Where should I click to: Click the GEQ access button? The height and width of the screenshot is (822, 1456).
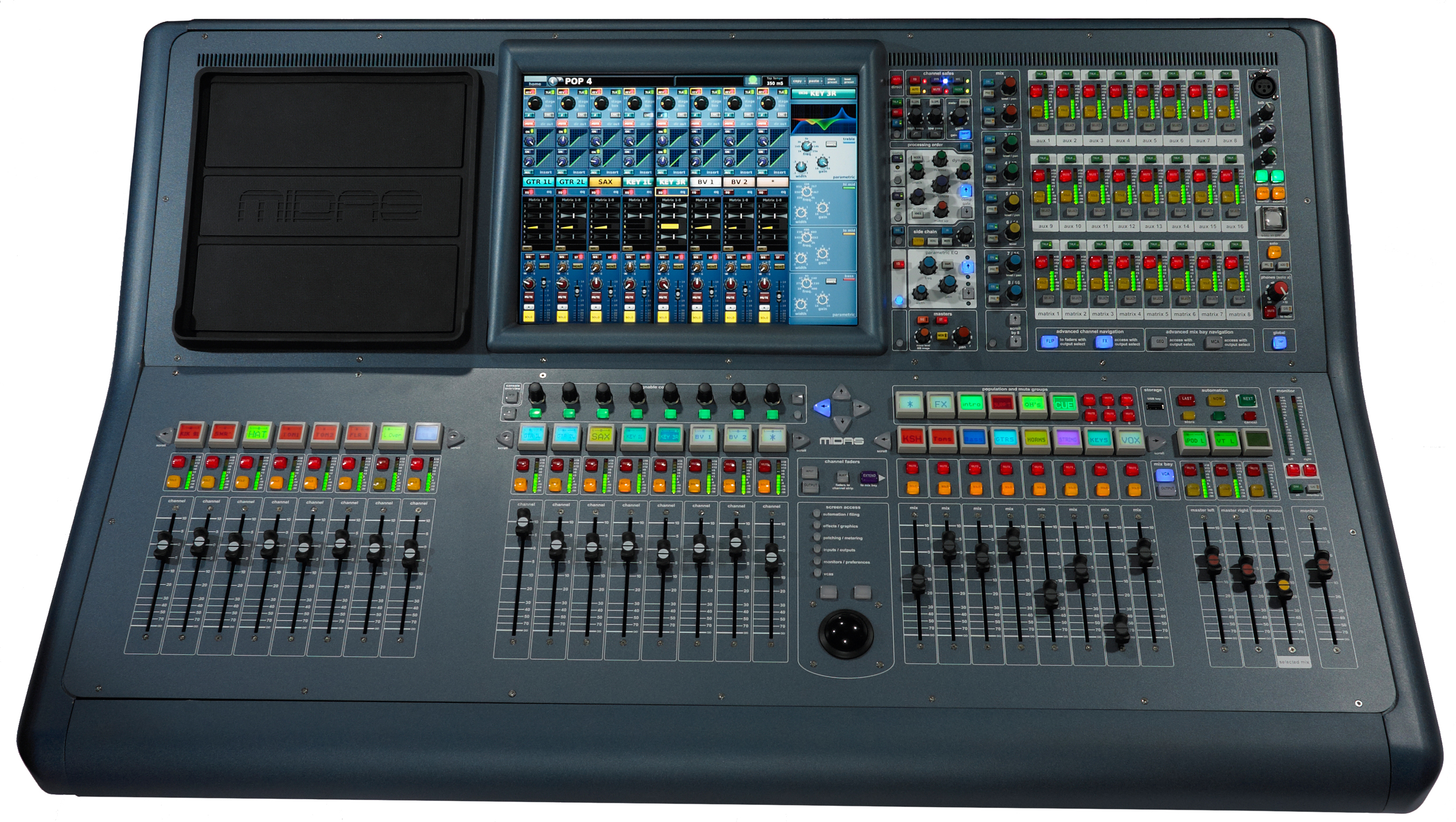click(1159, 342)
